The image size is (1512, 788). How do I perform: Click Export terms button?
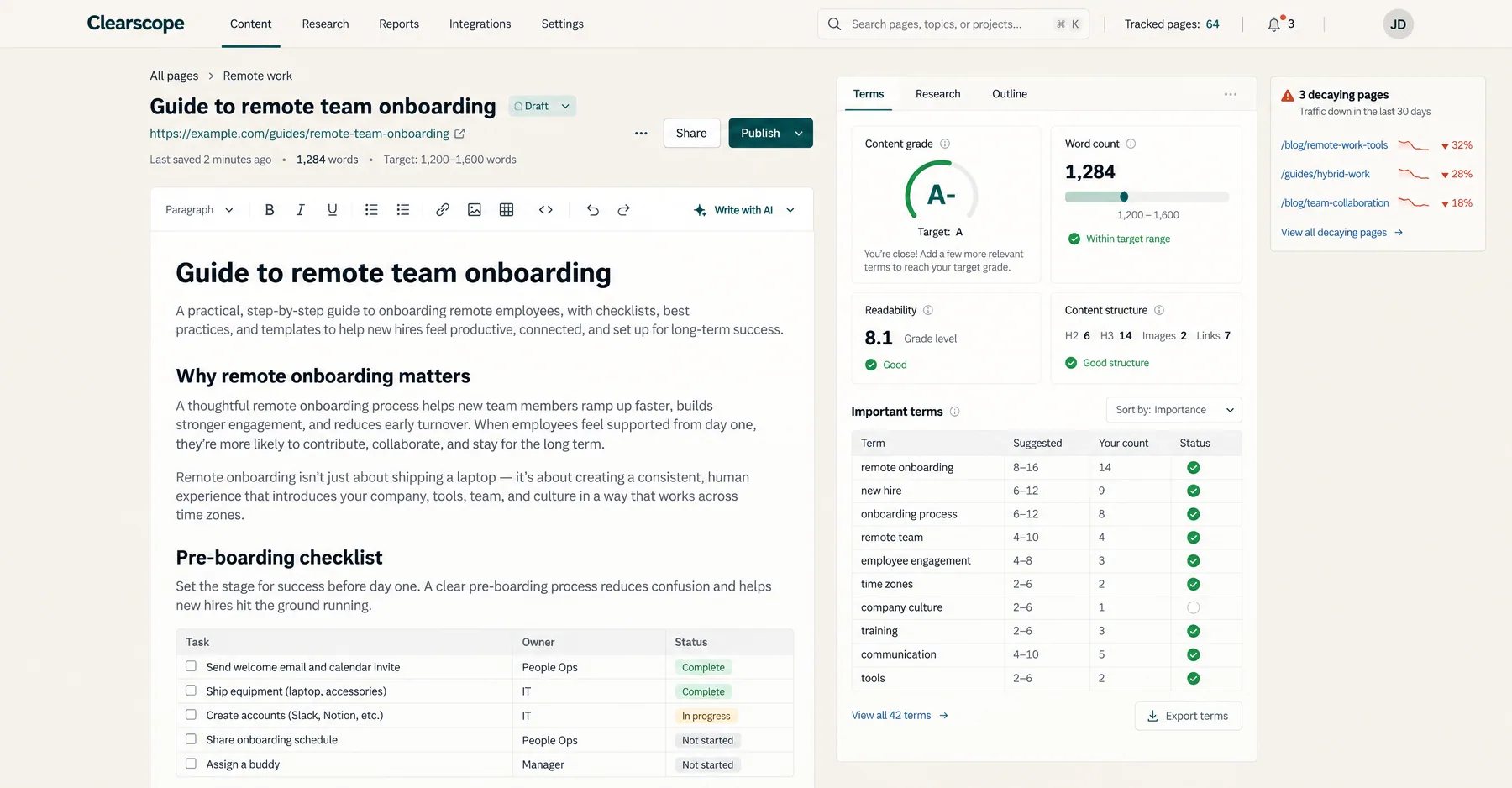pyautogui.click(x=1188, y=716)
